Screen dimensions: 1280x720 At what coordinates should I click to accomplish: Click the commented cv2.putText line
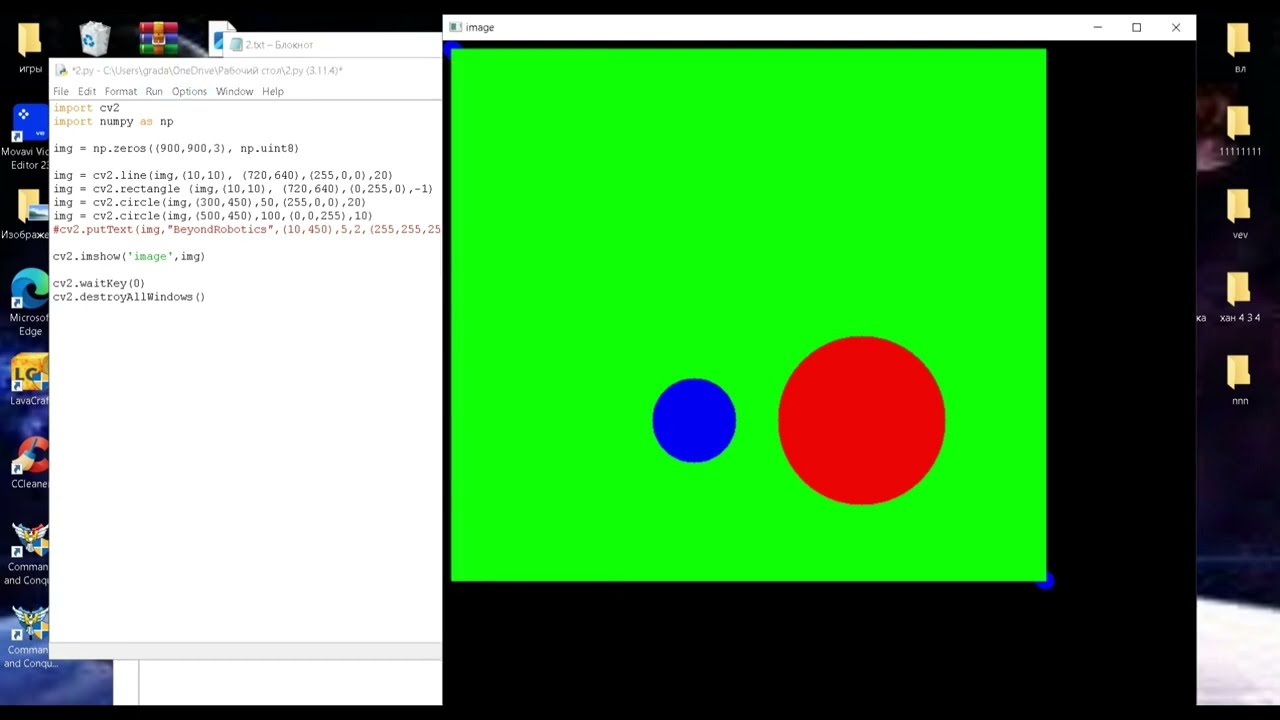[247, 230]
